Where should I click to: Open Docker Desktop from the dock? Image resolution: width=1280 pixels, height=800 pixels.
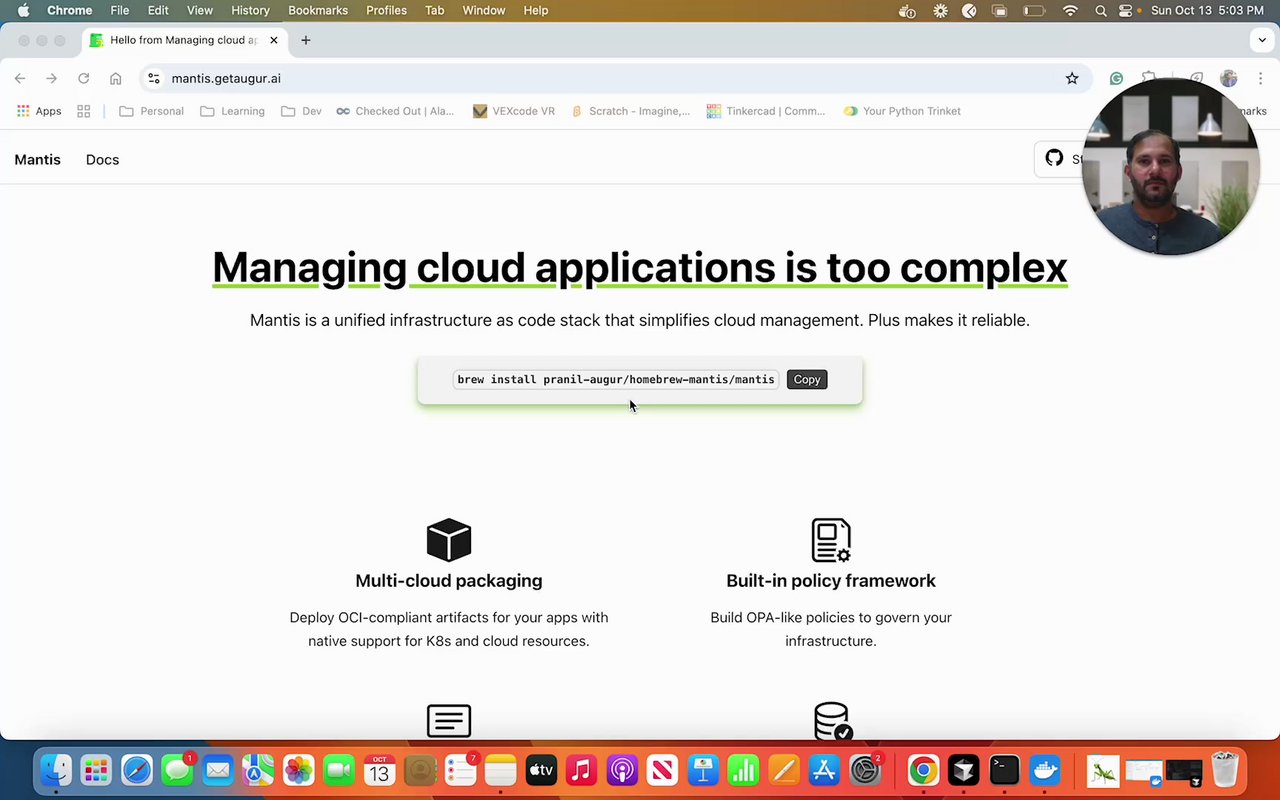tap(1045, 770)
